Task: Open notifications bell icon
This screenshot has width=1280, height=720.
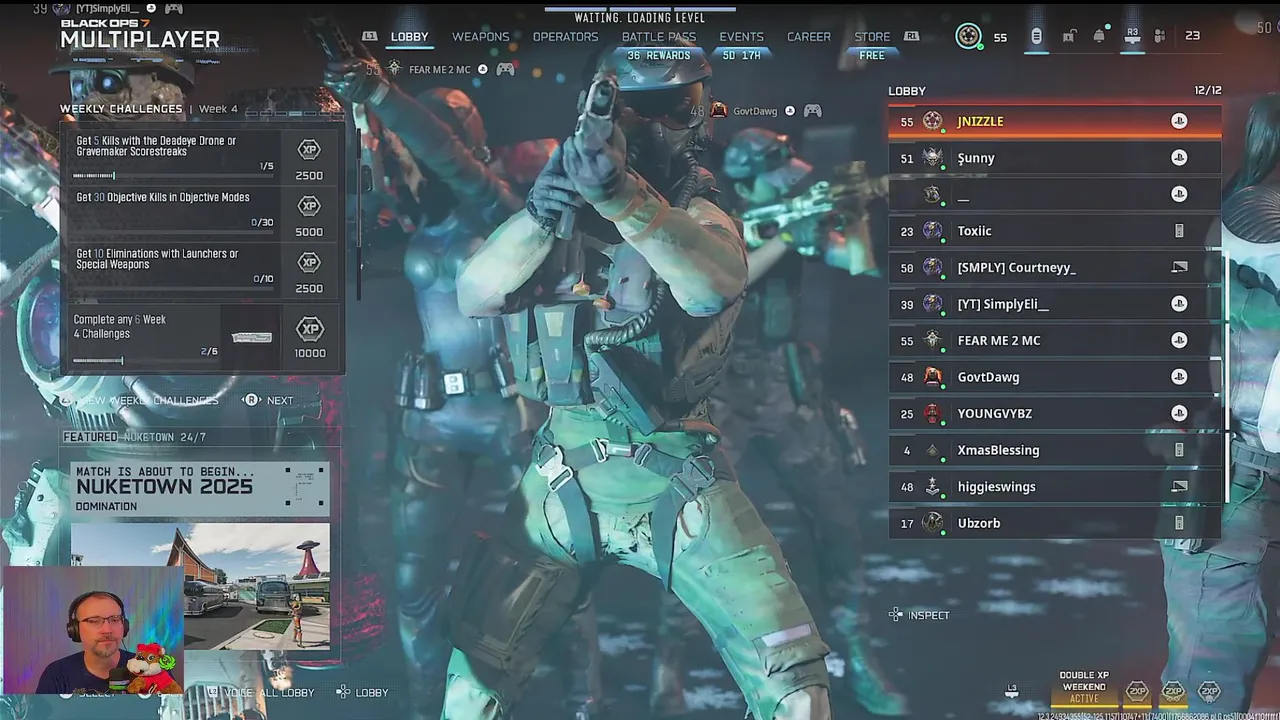Action: (x=1099, y=36)
